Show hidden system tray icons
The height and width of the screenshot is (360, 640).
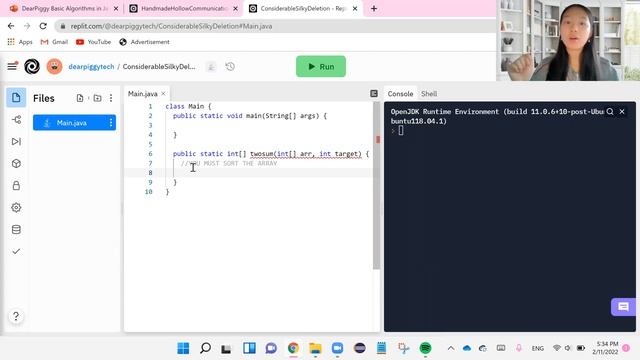(451, 348)
